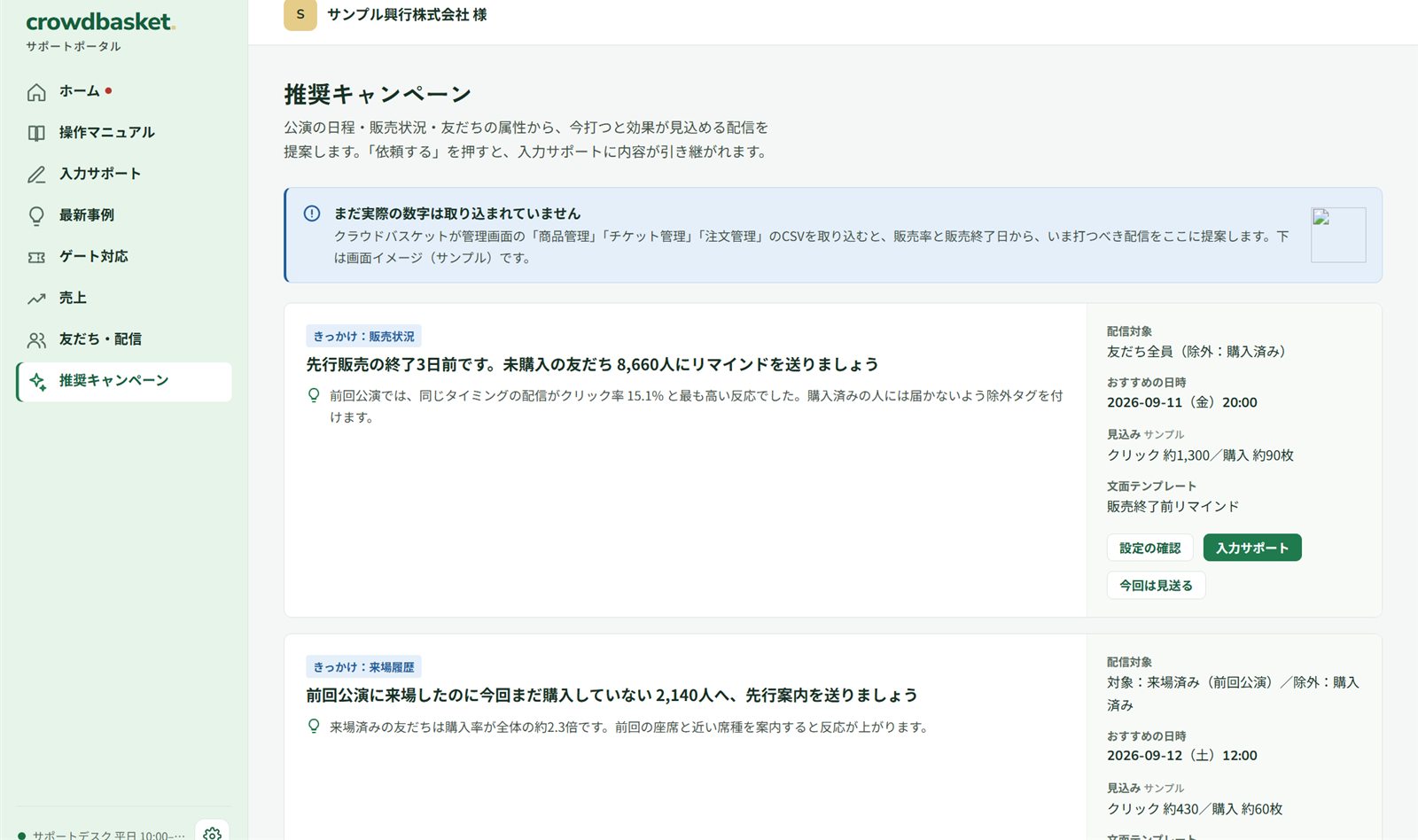Click クリック 約1,300／購入 約90枚 estimate

coord(1200,455)
